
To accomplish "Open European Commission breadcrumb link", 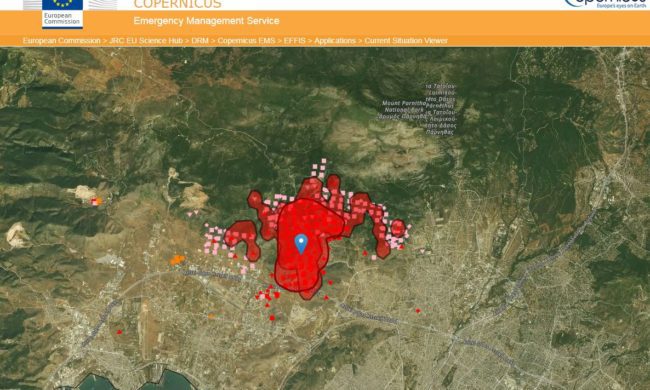I will click(61, 41).
